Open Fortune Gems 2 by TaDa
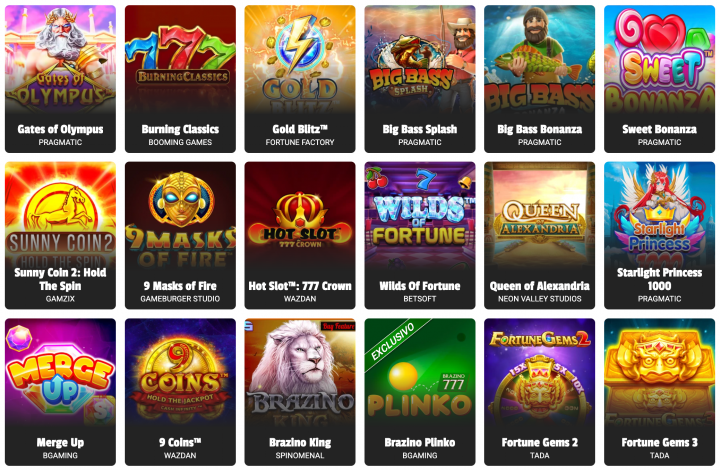Screen dimensions: 720x470 point(540,392)
